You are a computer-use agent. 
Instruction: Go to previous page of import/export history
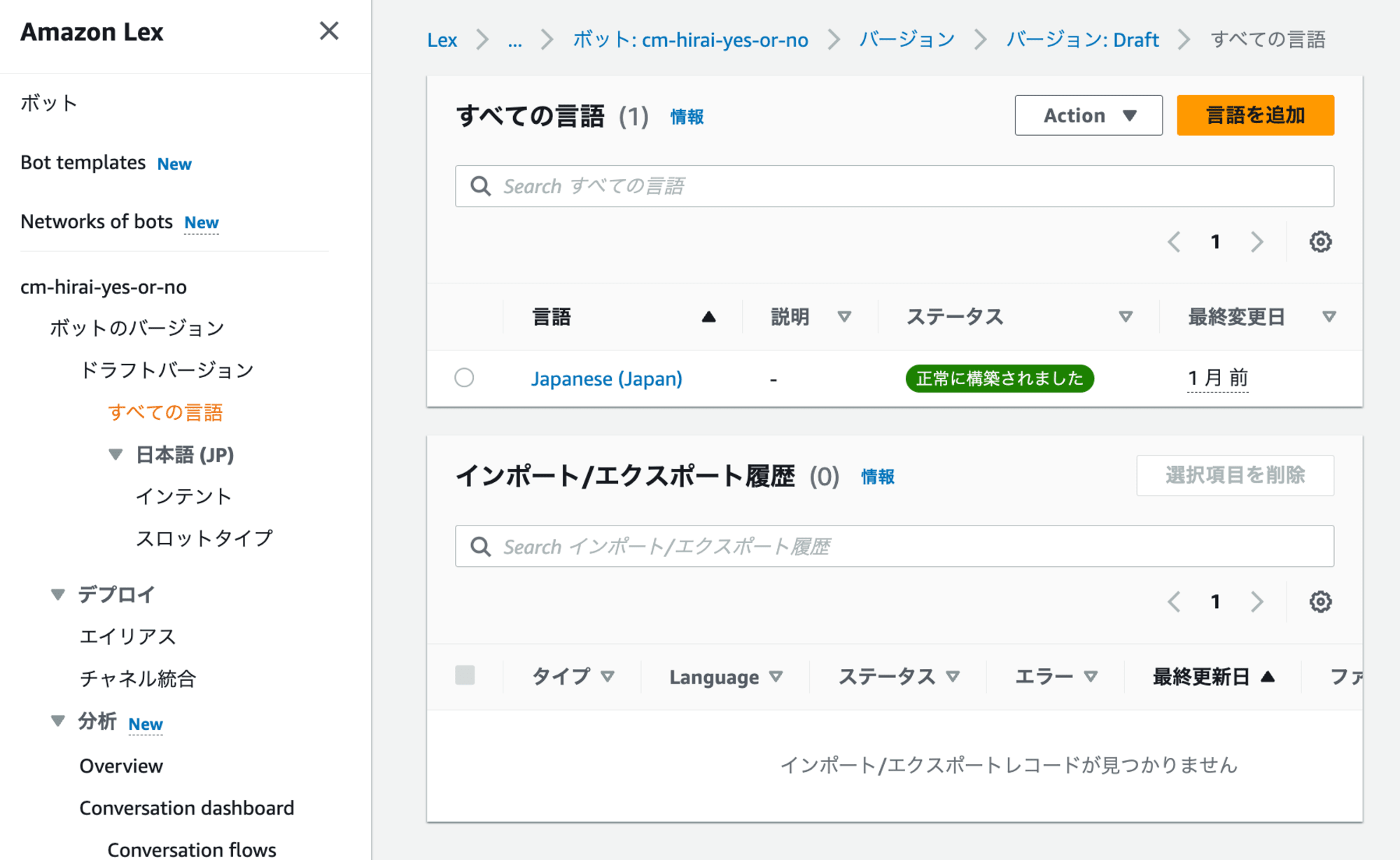pos(1175,602)
